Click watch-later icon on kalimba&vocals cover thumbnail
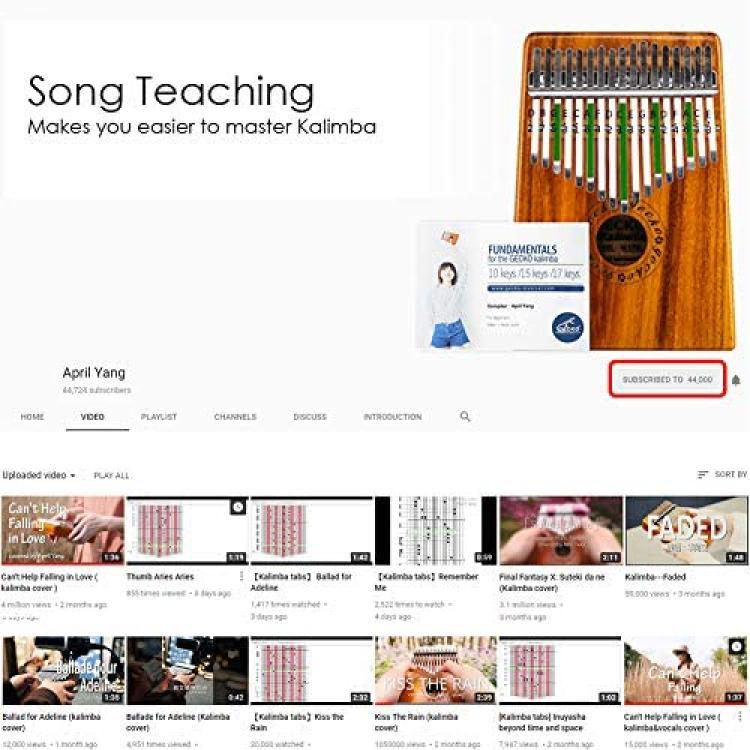The height and width of the screenshot is (750, 750). click(737, 647)
